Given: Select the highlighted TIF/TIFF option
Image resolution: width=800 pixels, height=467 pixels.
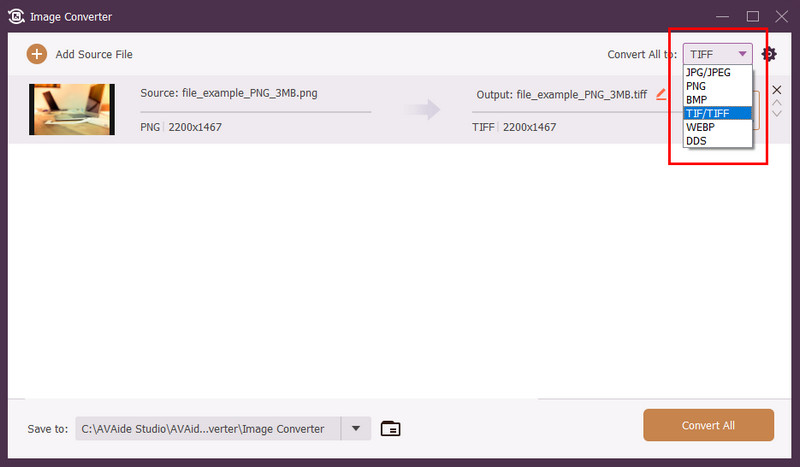Looking at the screenshot, I should (x=717, y=114).
